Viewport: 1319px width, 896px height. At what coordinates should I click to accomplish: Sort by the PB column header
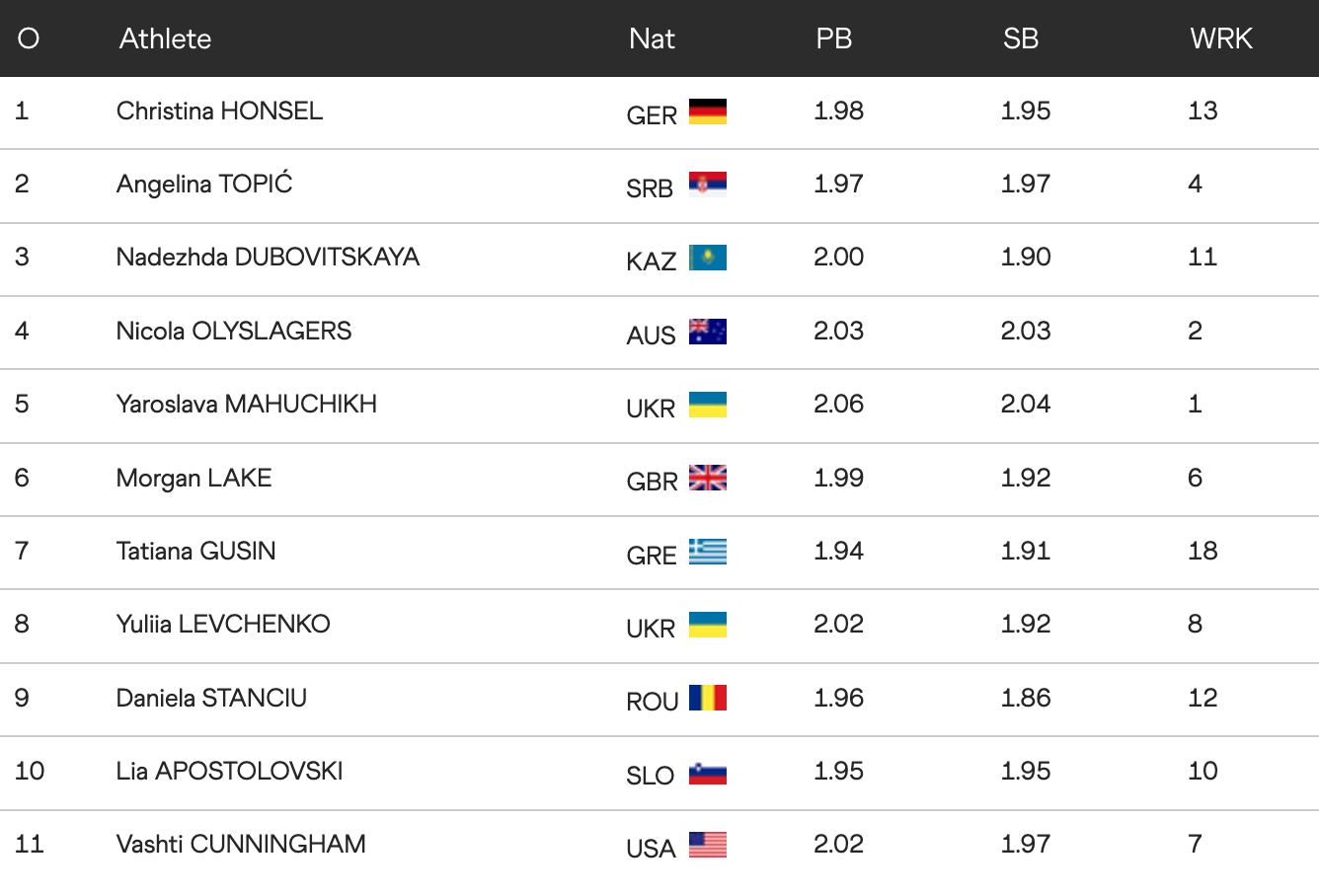click(x=833, y=38)
